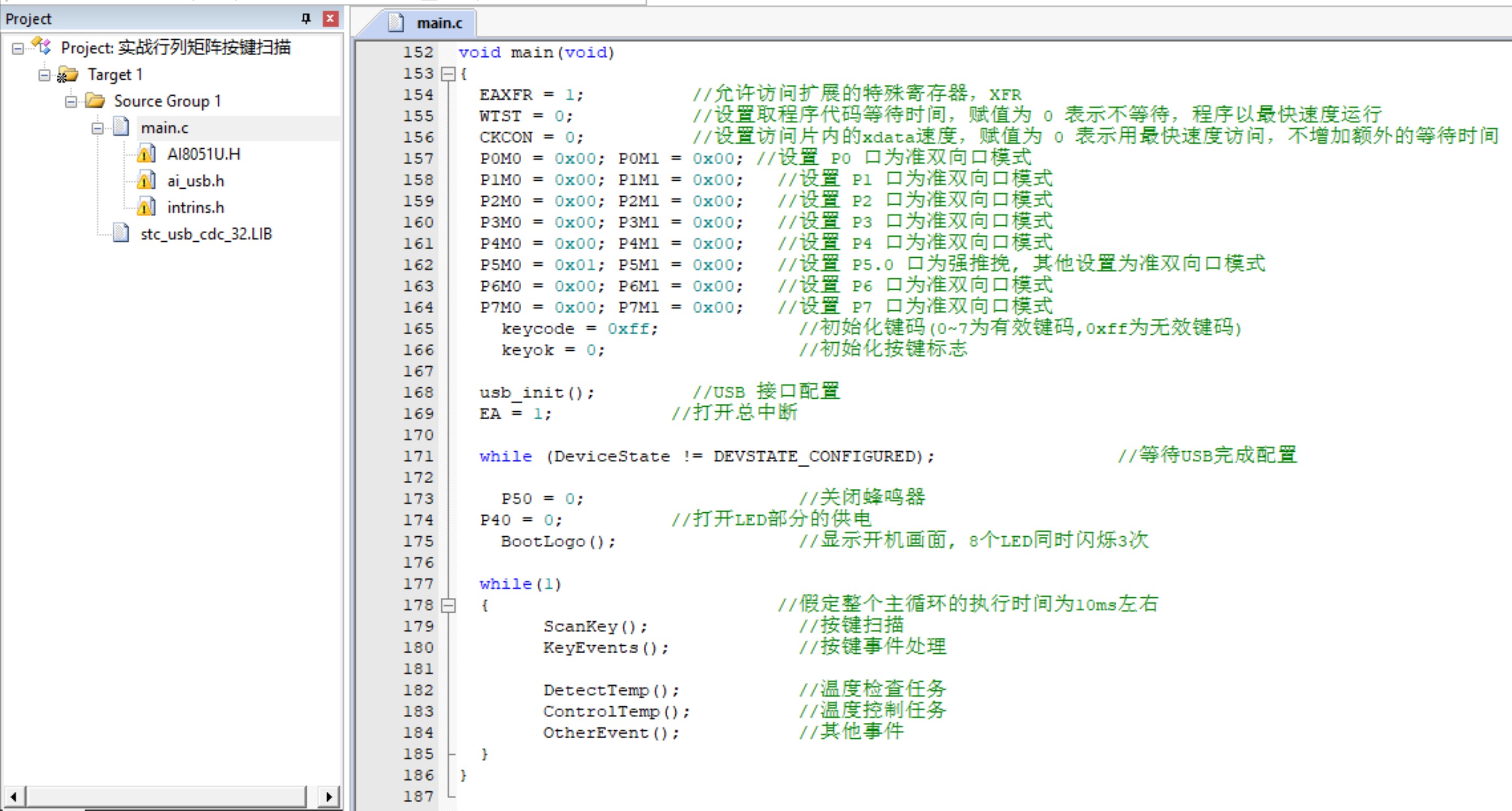The image size is (1512, 811).
Task: Click the 'DetectTemp();' call
Action: (x=611, y=690)
